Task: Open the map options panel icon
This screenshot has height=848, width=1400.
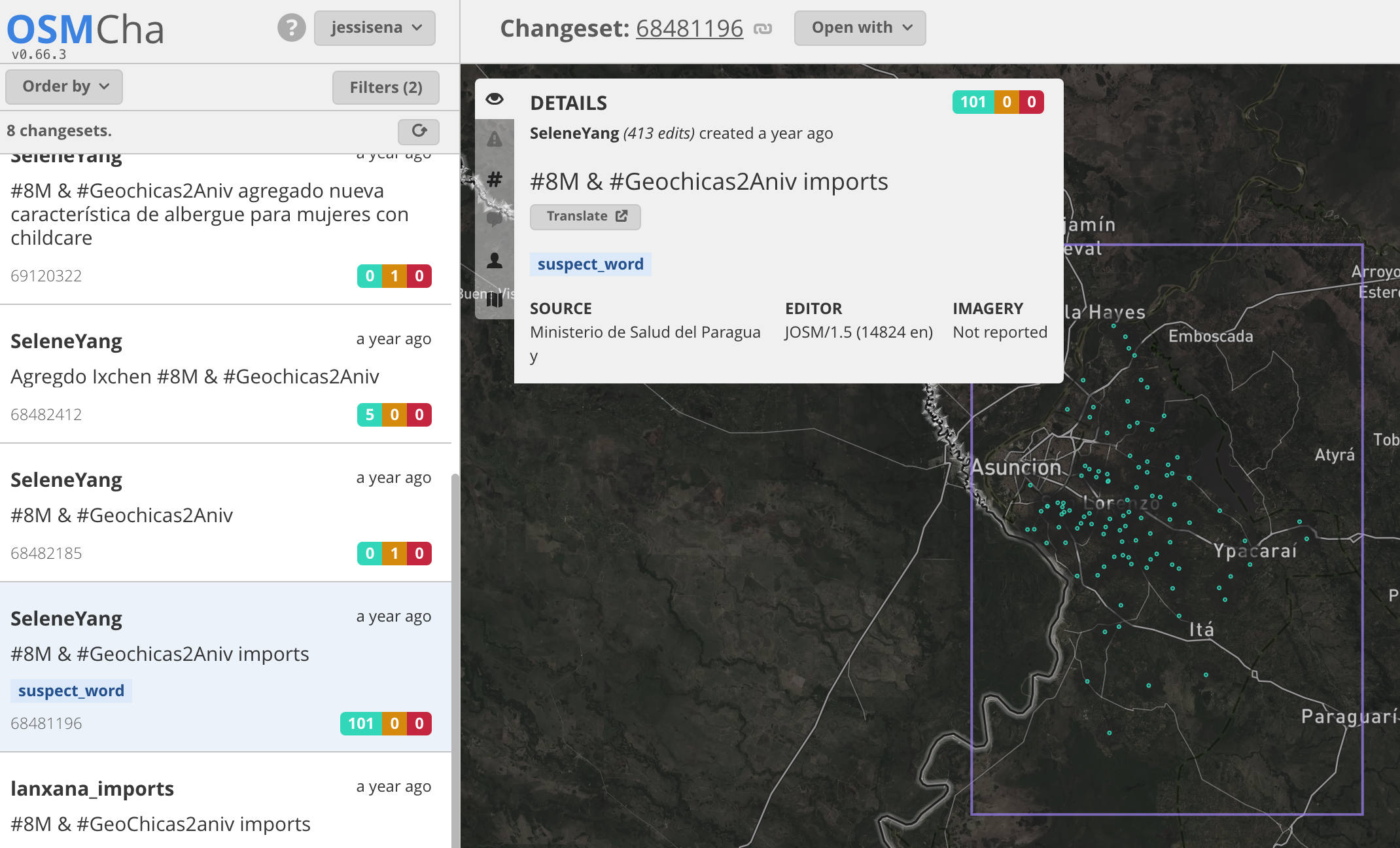Action: 495,300
